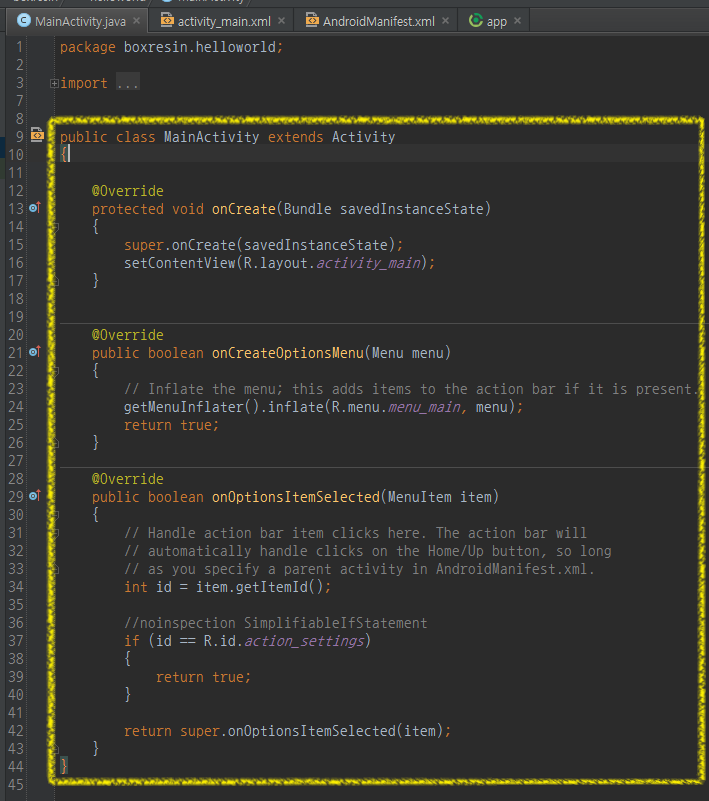Click line number 1 in gutter
709x801 pixels.
click(x=19, y=47)
